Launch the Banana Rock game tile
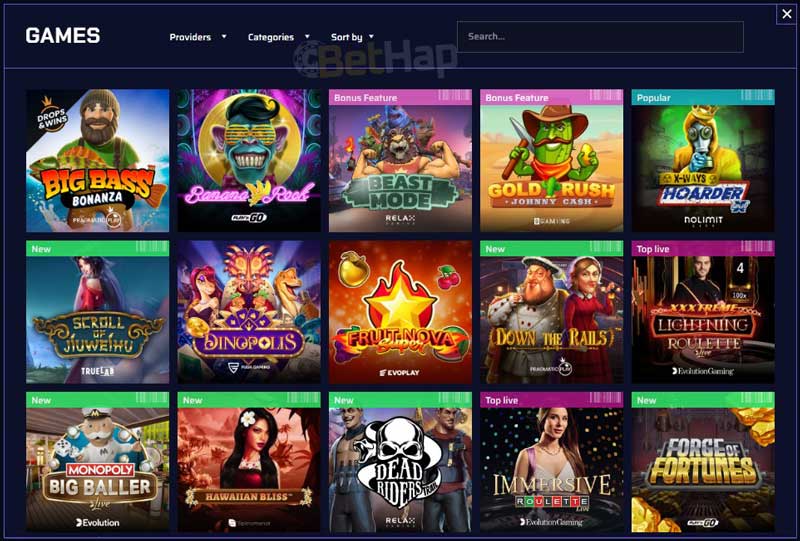The width and height of the screenshot is (800, 541). point(249,161)
